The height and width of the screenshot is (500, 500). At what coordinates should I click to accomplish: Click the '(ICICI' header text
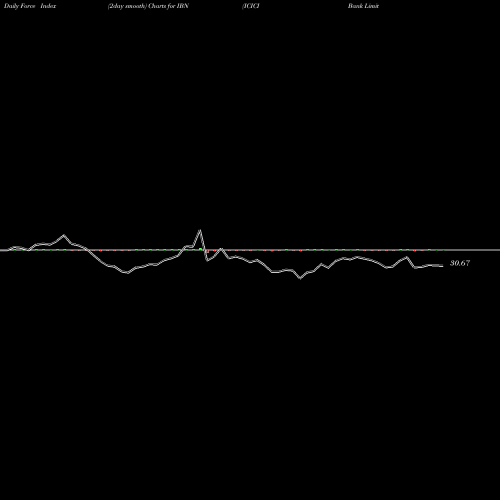tap(251, 6)
